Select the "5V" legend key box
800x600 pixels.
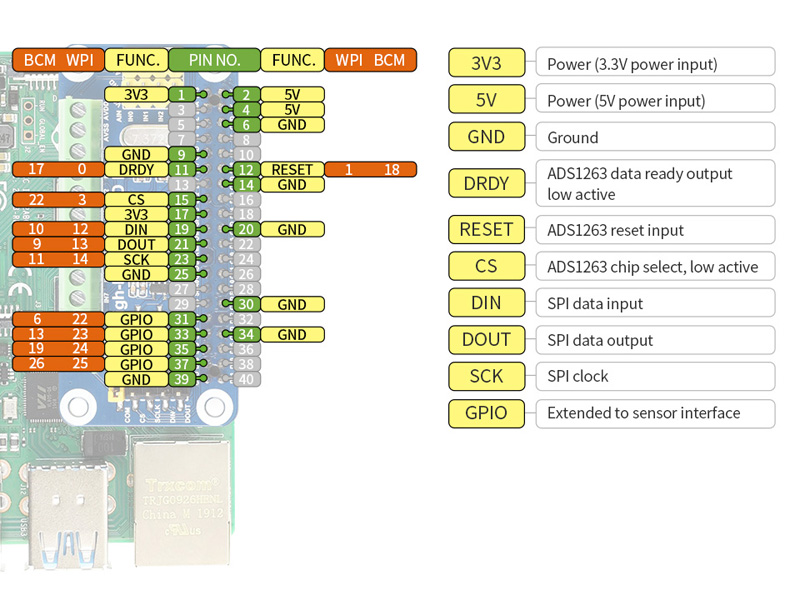pyautogui.click(x=487, y=99)
